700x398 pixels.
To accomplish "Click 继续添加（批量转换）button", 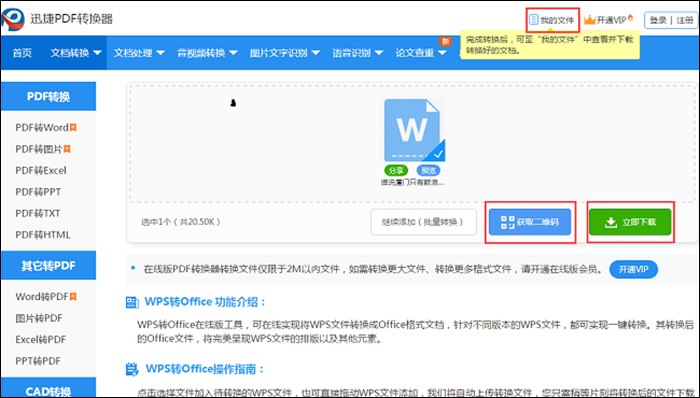I will point(423,222).
